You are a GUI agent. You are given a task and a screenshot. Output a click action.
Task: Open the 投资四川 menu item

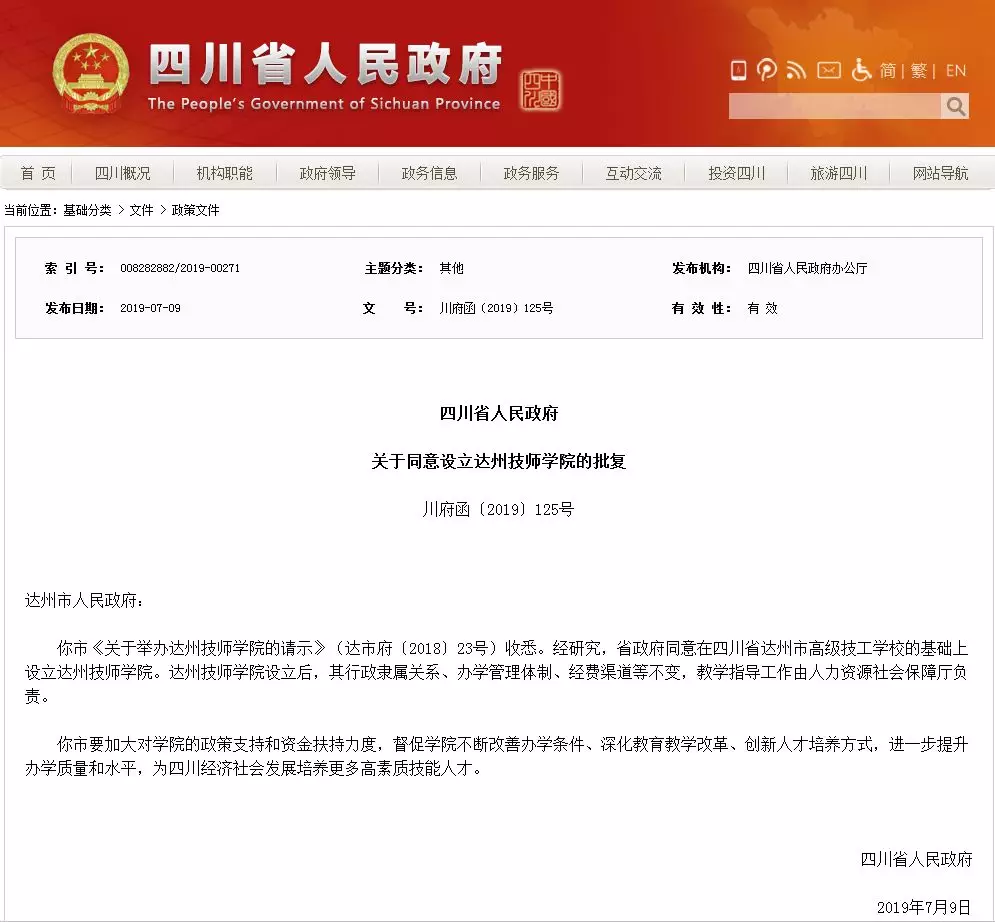[x=737, y=173]
